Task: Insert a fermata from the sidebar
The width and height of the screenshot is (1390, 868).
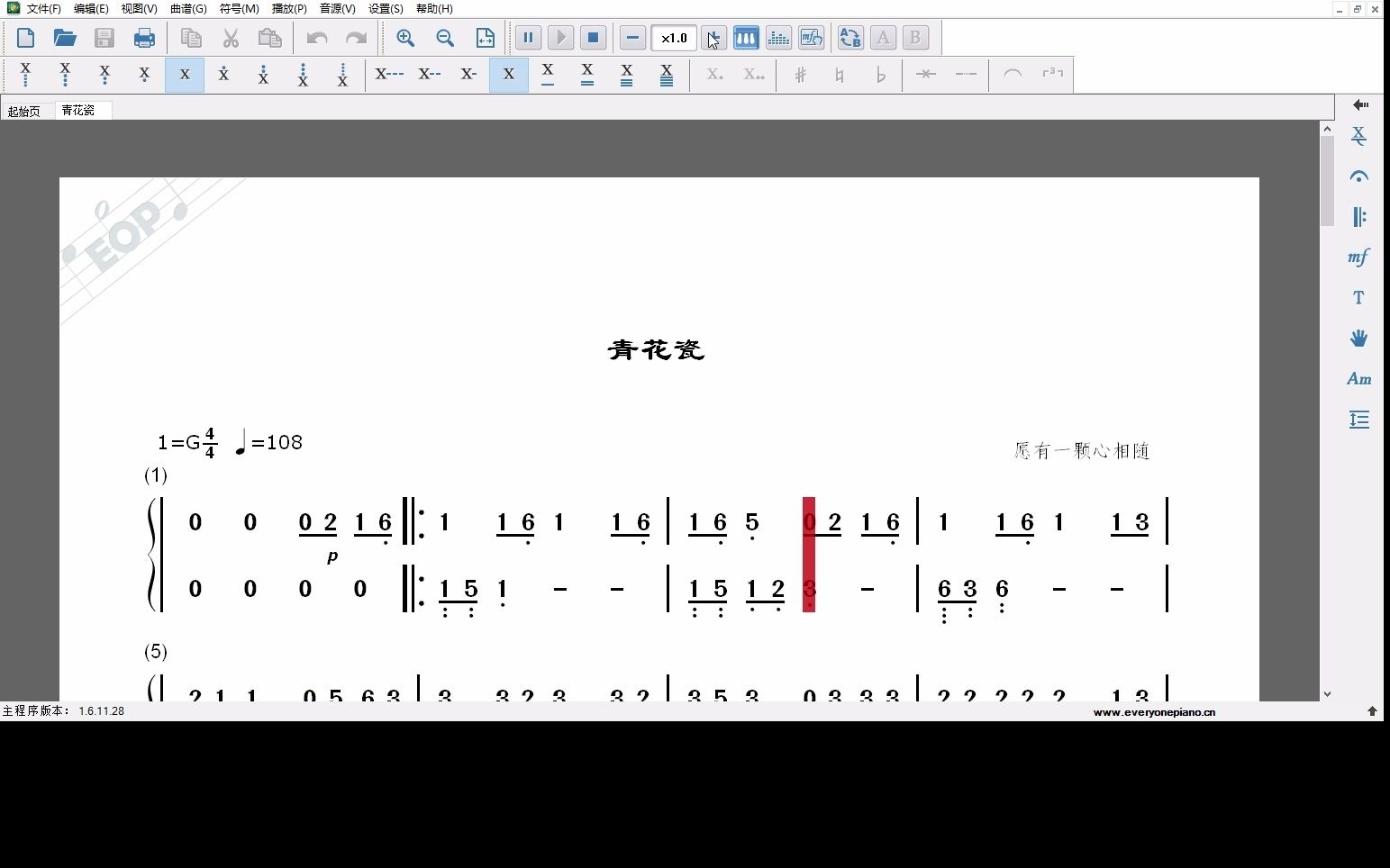Action: pos(1359,176)
